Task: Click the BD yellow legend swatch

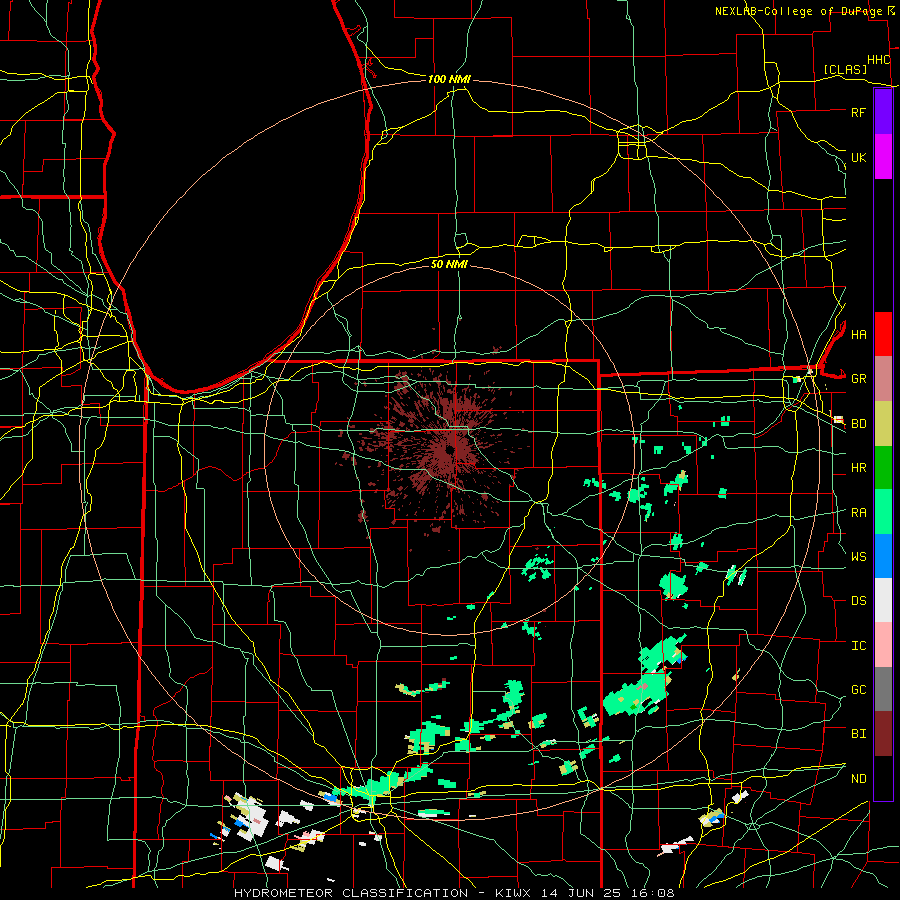Action: coord(883,423)
